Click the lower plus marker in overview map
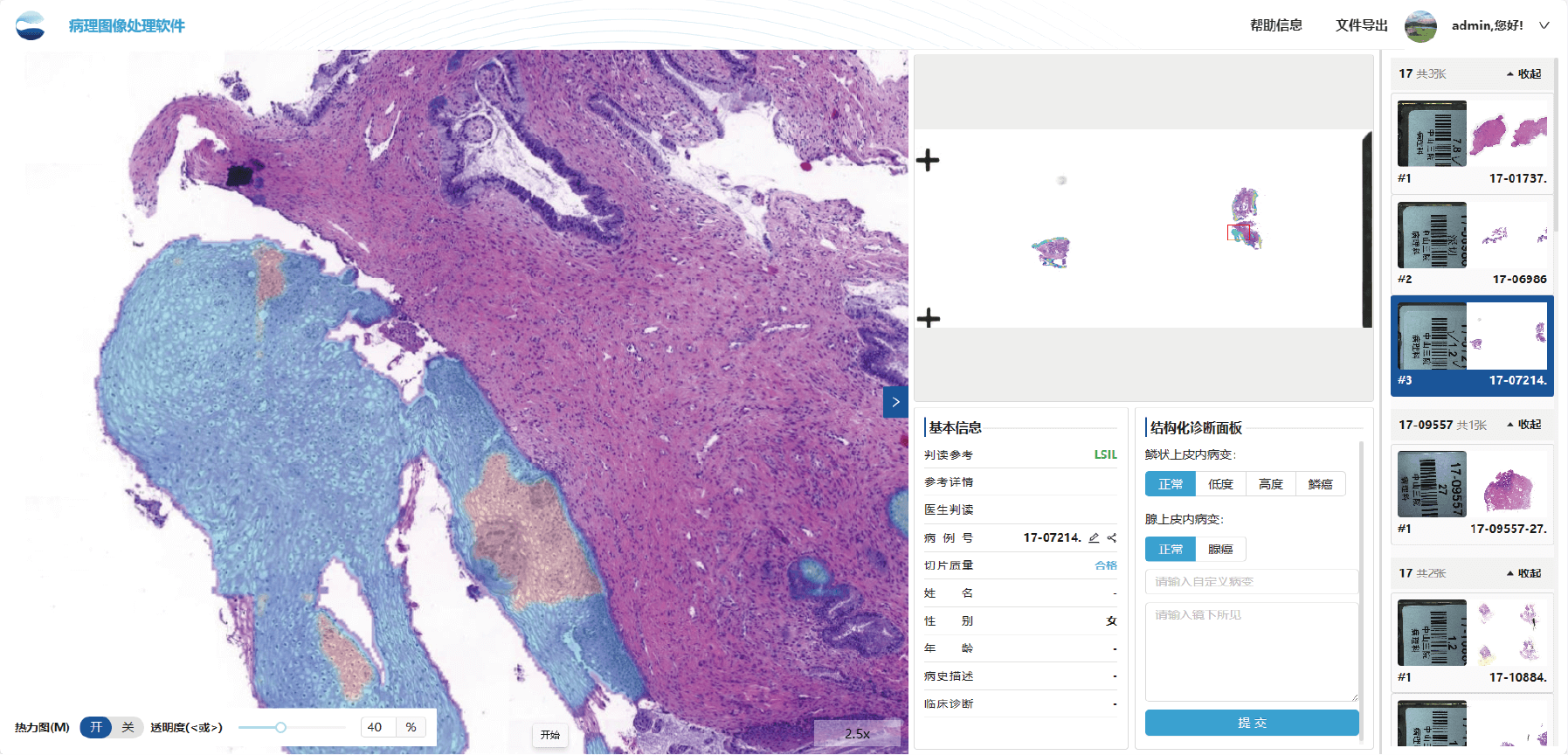The width and height of the screenshot is (1568, 755). click(x=929, y=317)
